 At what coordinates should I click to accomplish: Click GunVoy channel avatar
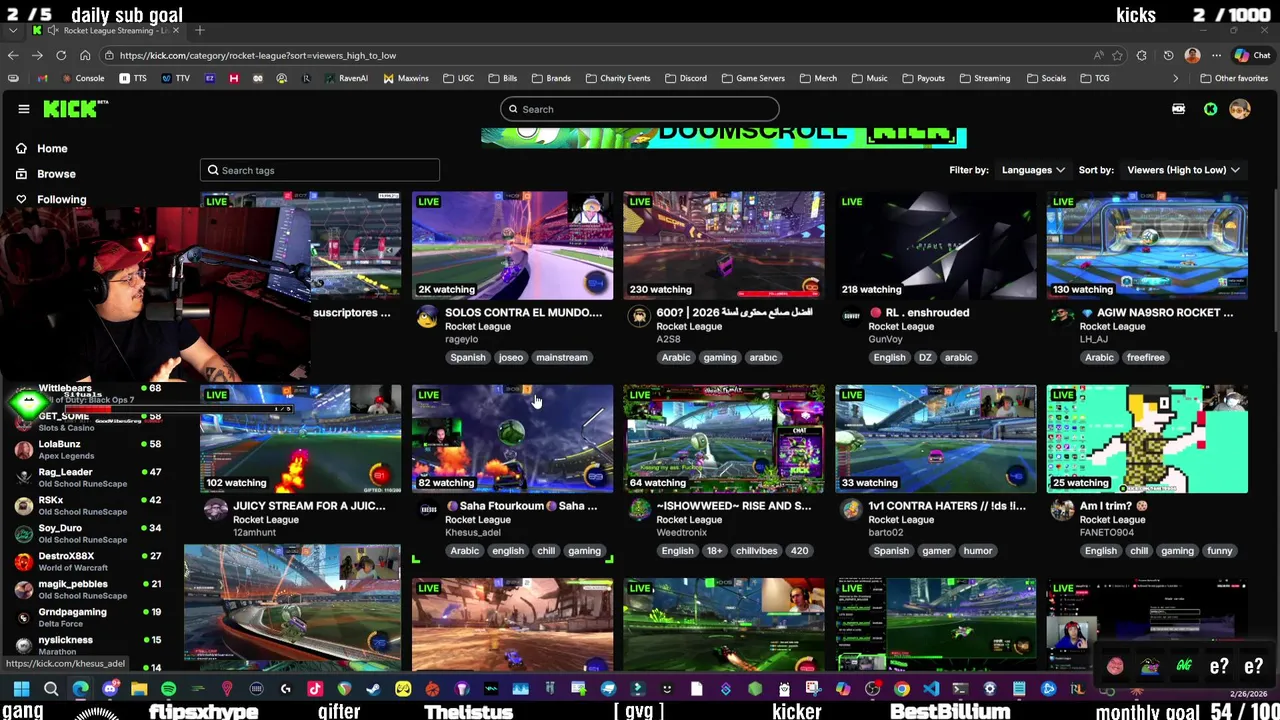click(851, 317)
